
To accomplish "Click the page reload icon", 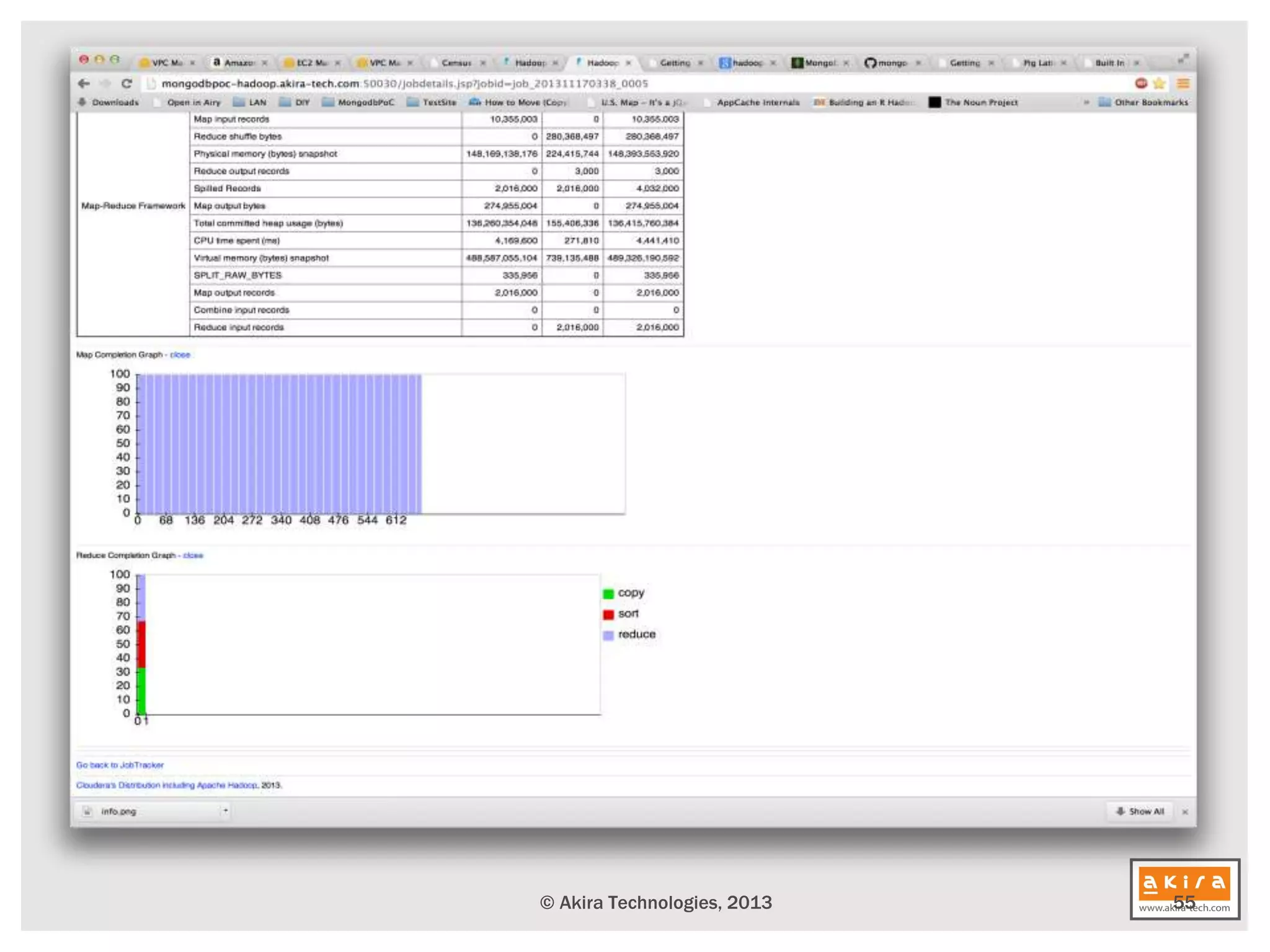I will [x=127, y=84].
